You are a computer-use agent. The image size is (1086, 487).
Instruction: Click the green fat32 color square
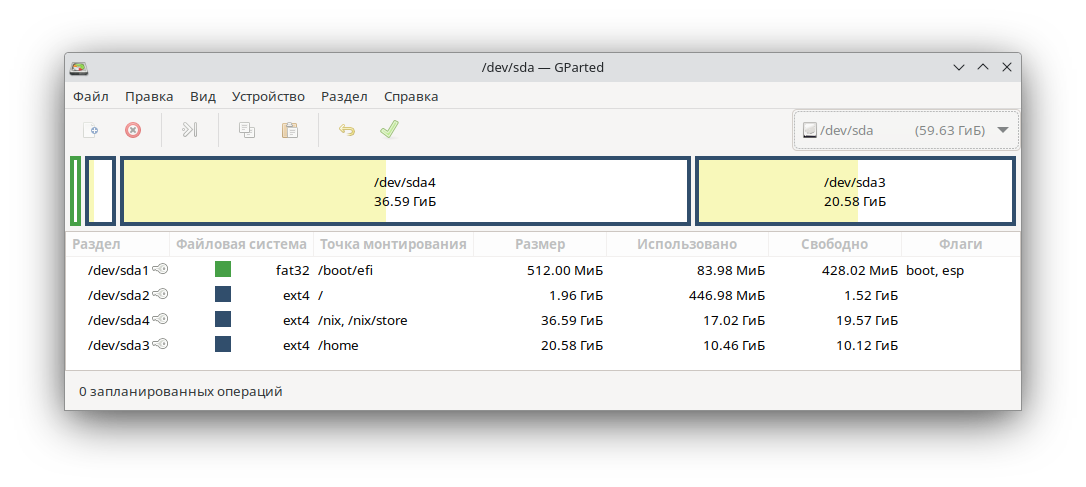[x=223, y=270]
